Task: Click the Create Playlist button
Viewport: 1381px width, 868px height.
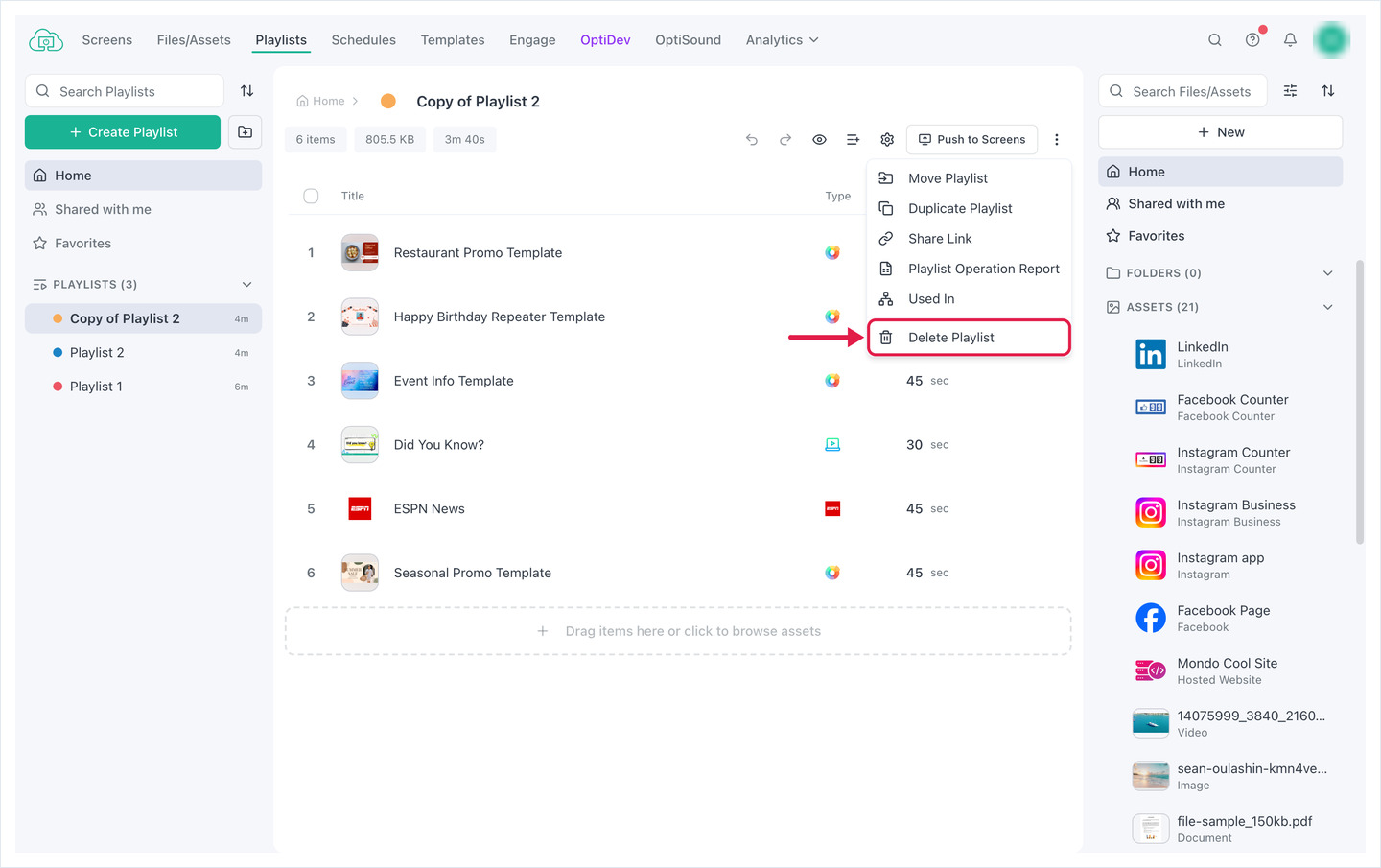Action: pos(123,132)
